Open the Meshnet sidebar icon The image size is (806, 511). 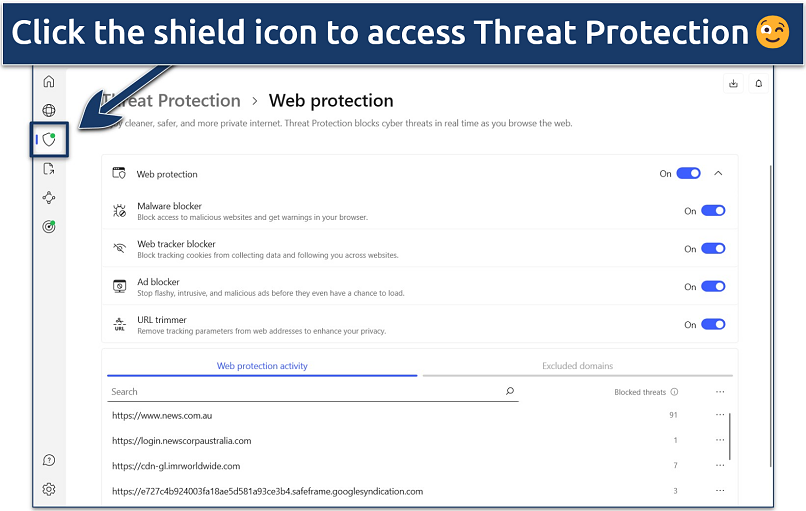49,198
